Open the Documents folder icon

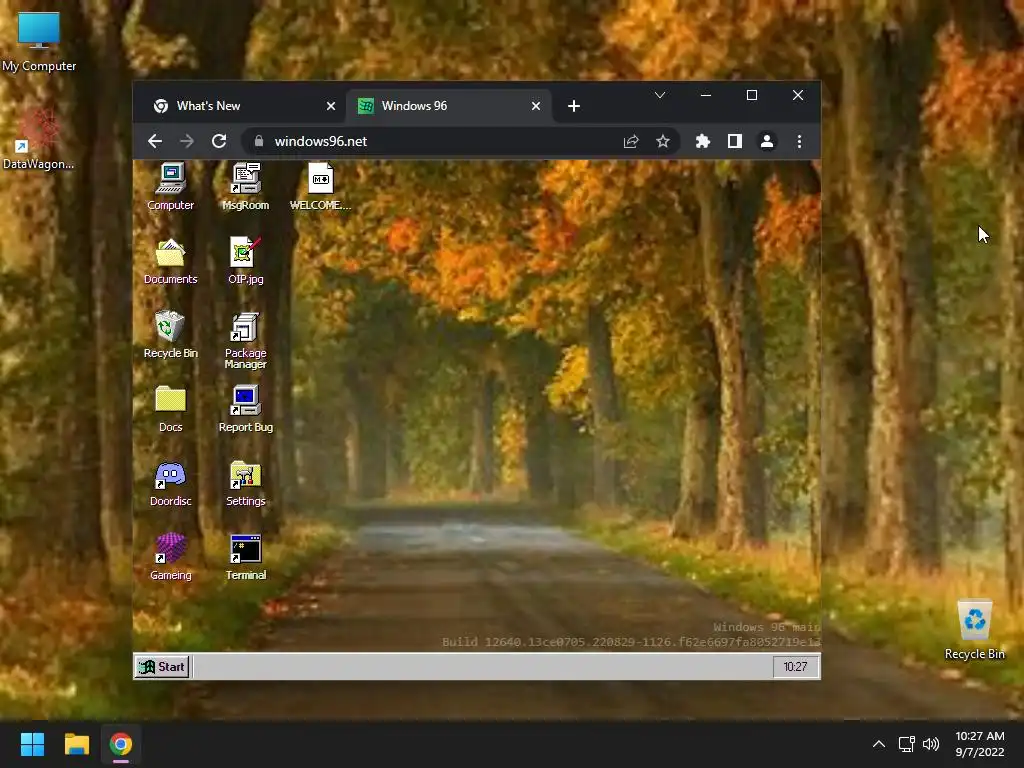point(170,261)
